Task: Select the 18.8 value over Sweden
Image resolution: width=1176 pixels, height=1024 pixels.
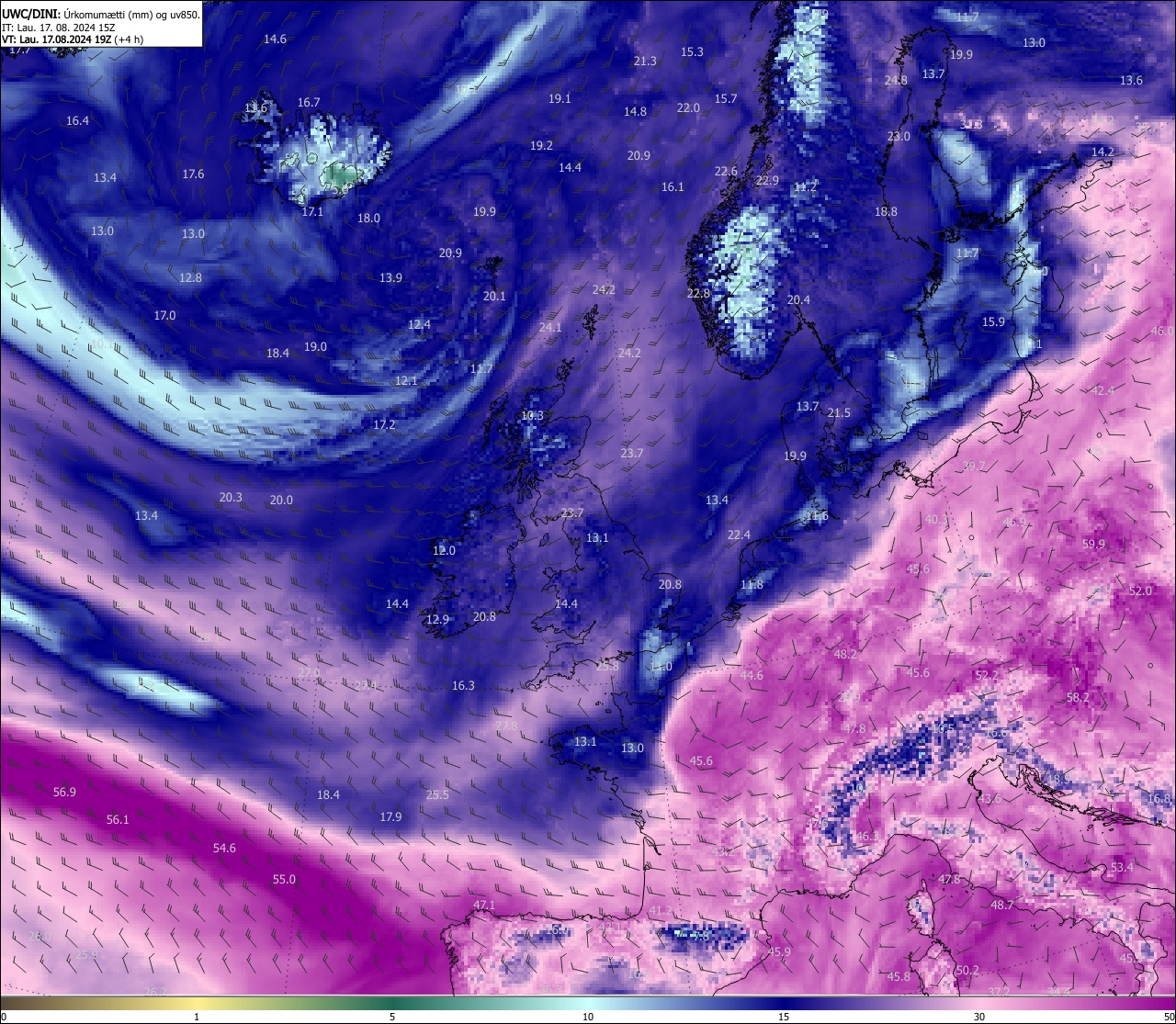Action: click(886, 212)
